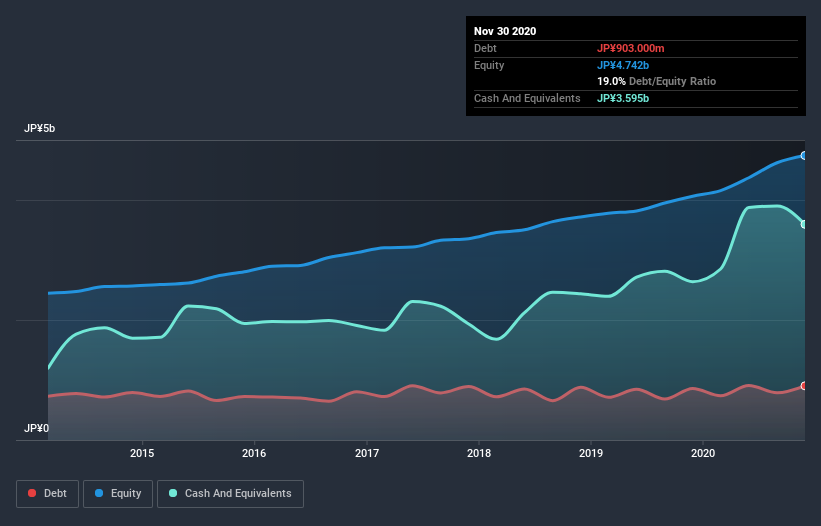Toggle the Equity legend button

click(x=118, y=494)
